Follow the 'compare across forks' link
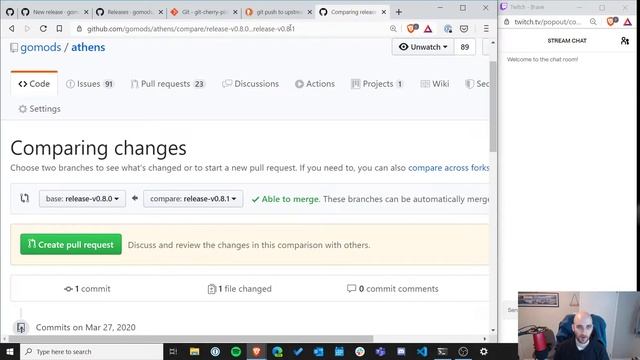 pyautogui.click(x=449, y=168)
